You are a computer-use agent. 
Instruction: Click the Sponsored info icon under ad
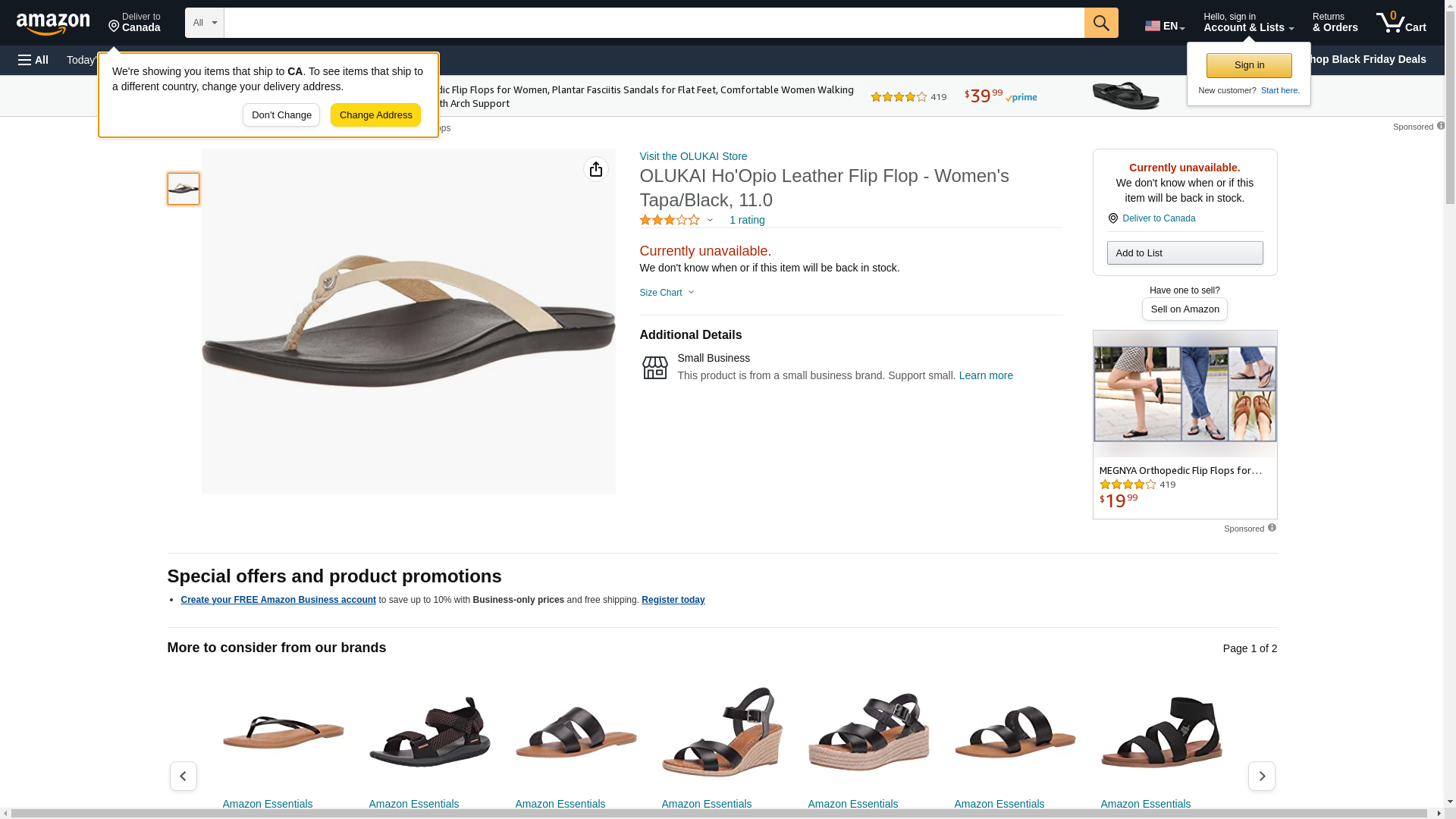1272,528
